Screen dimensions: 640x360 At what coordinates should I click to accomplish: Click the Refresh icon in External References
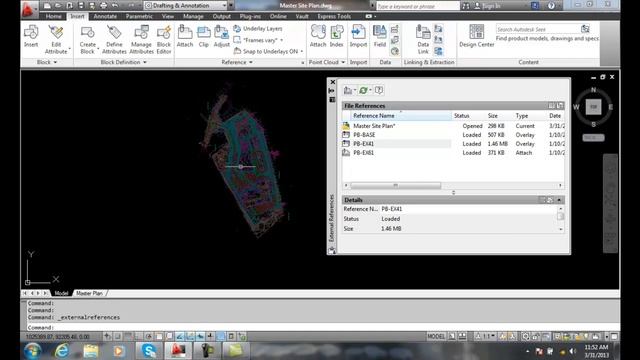pos(364,90)
